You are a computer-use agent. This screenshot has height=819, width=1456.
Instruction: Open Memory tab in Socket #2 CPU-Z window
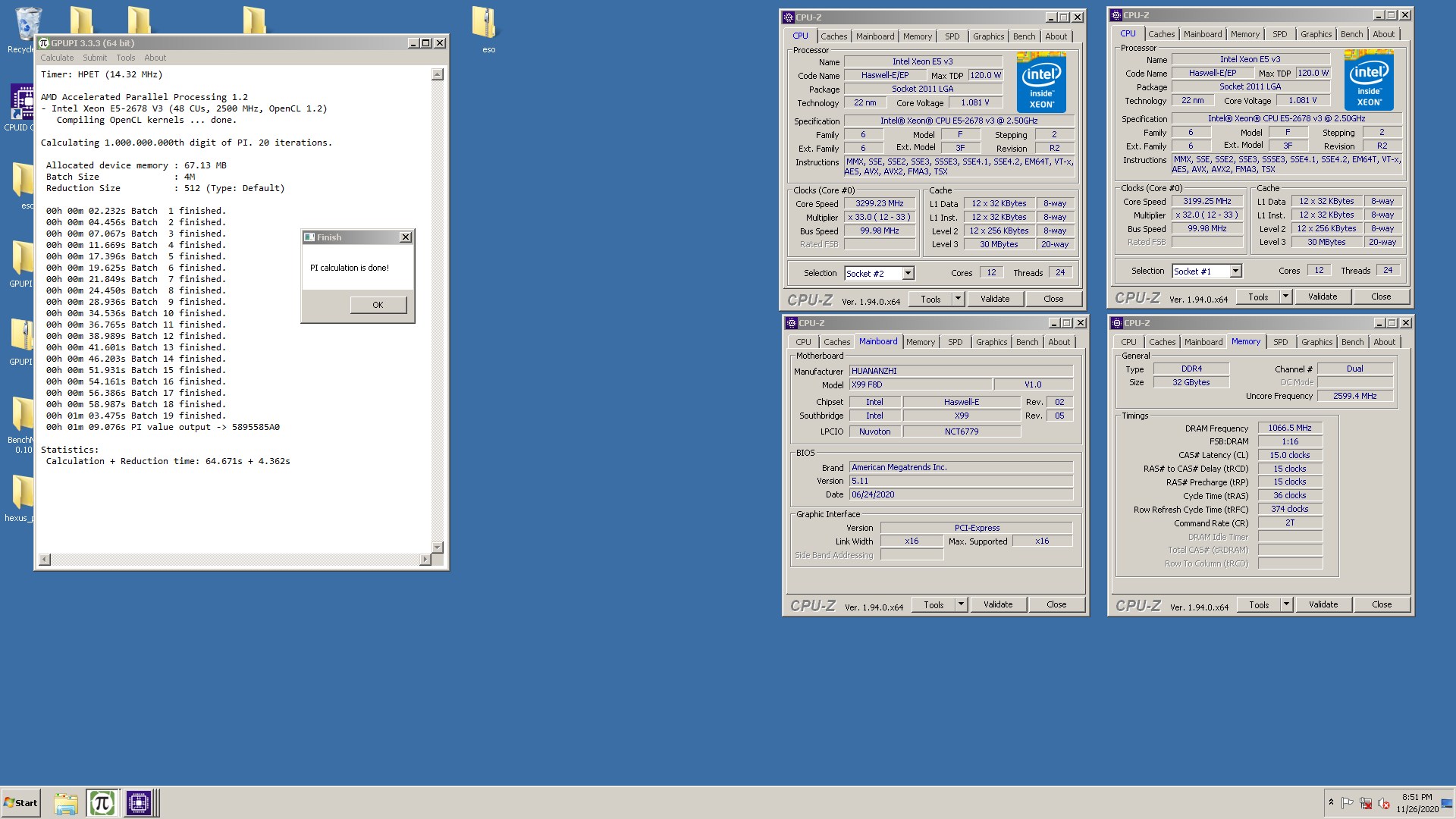click(918, 36)
